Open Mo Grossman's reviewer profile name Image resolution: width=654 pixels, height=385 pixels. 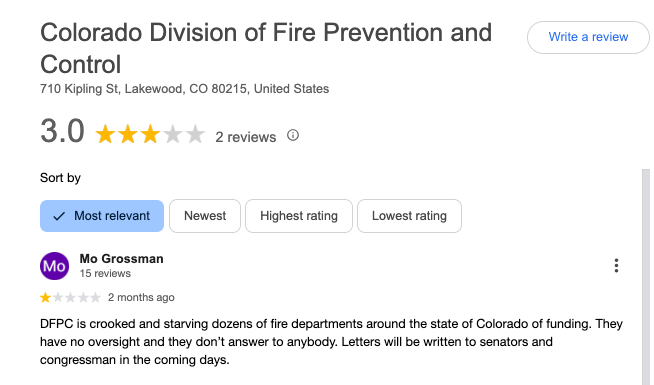[121, 259]
